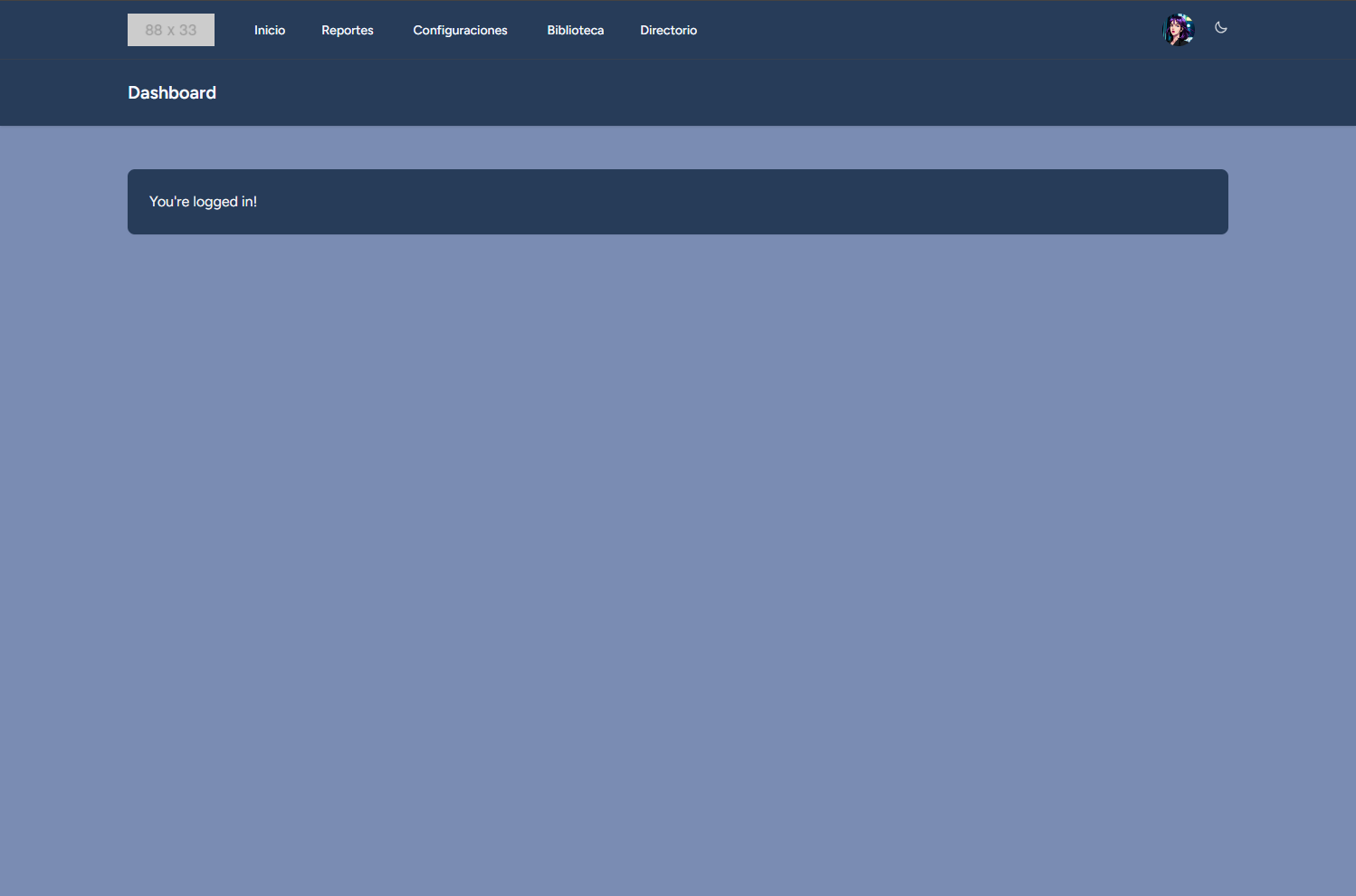Viewport: 1356px width, 896px height.
Task: Navigate to Reportes
Action: pyautogui.click(x=347, y=30)
